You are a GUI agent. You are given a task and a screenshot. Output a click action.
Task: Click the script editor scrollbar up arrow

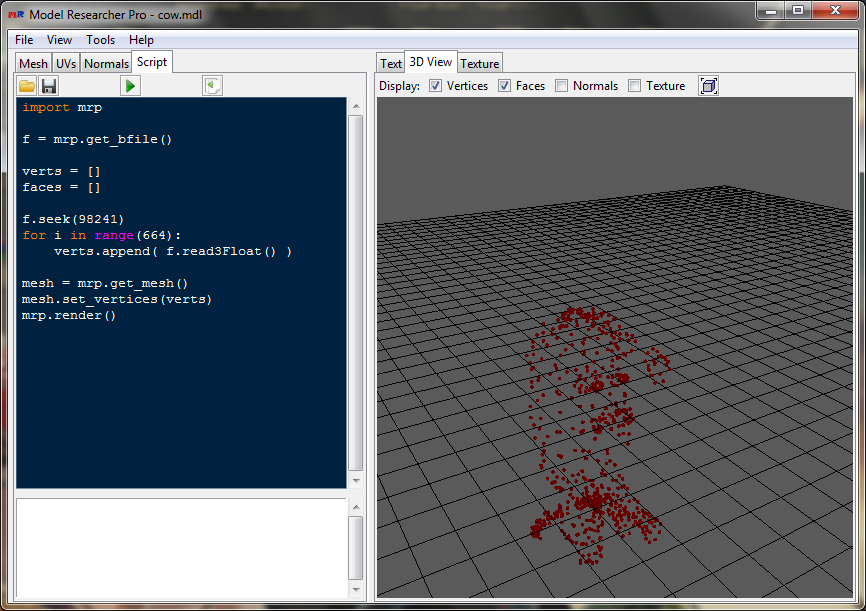356,106
